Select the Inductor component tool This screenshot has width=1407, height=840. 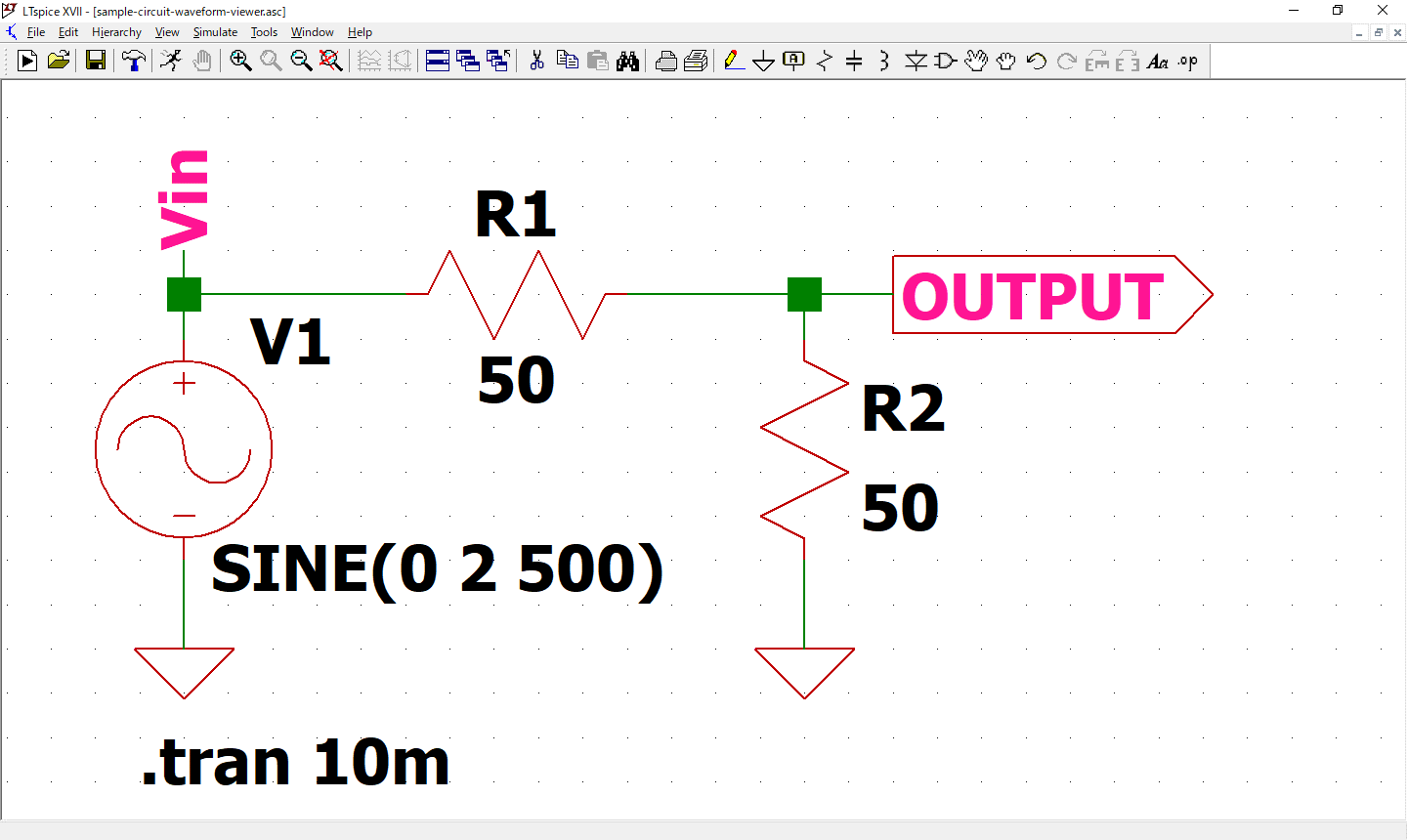(x=882, y=61)
